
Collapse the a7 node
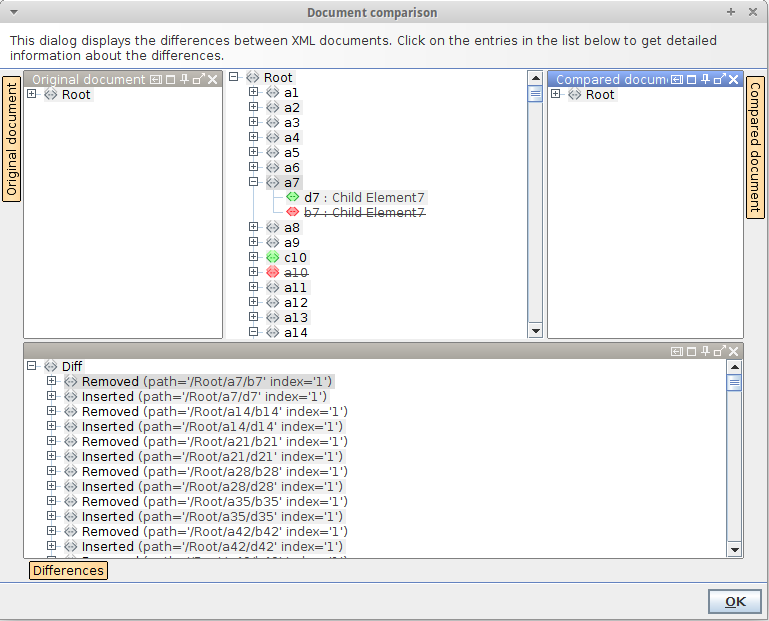click(254, 182)
